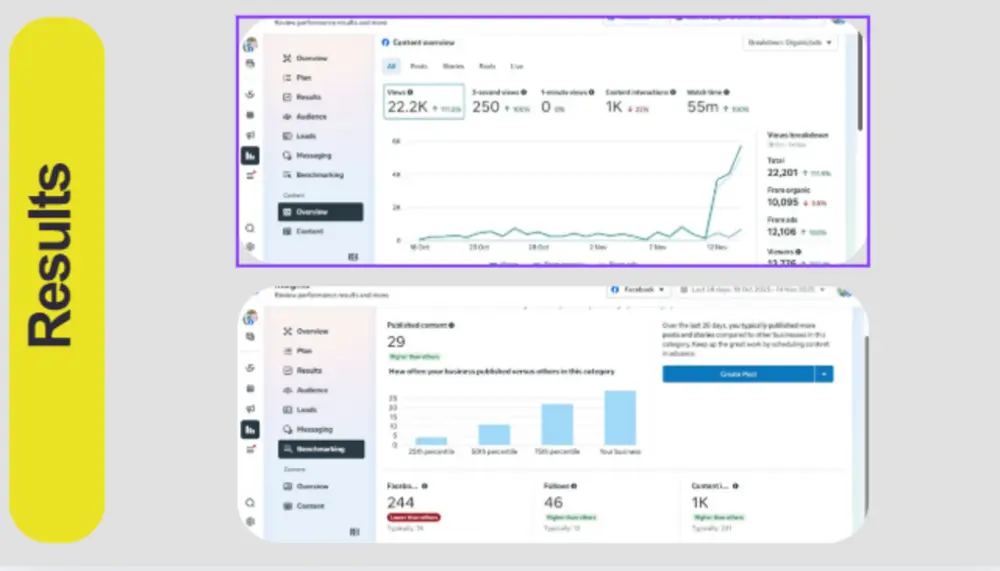The width and height of the screenshot is (1000, 571).
Task: Click the profile avatar in the bottom panel
Action: (250, 316)
